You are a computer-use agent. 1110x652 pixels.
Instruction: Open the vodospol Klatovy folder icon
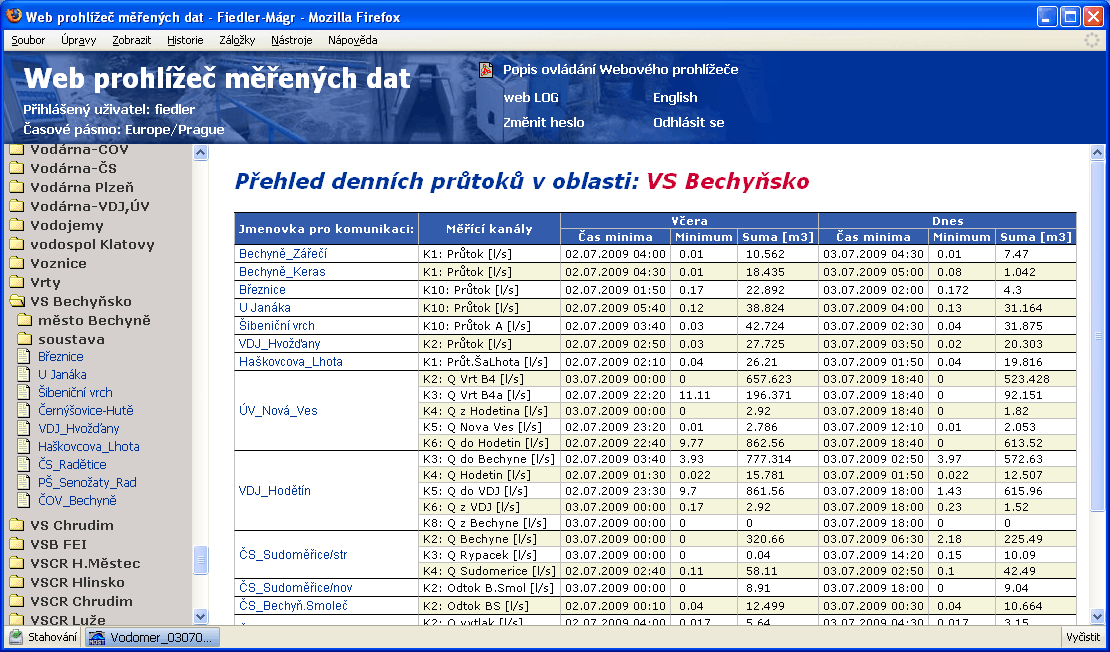point(17,245)
